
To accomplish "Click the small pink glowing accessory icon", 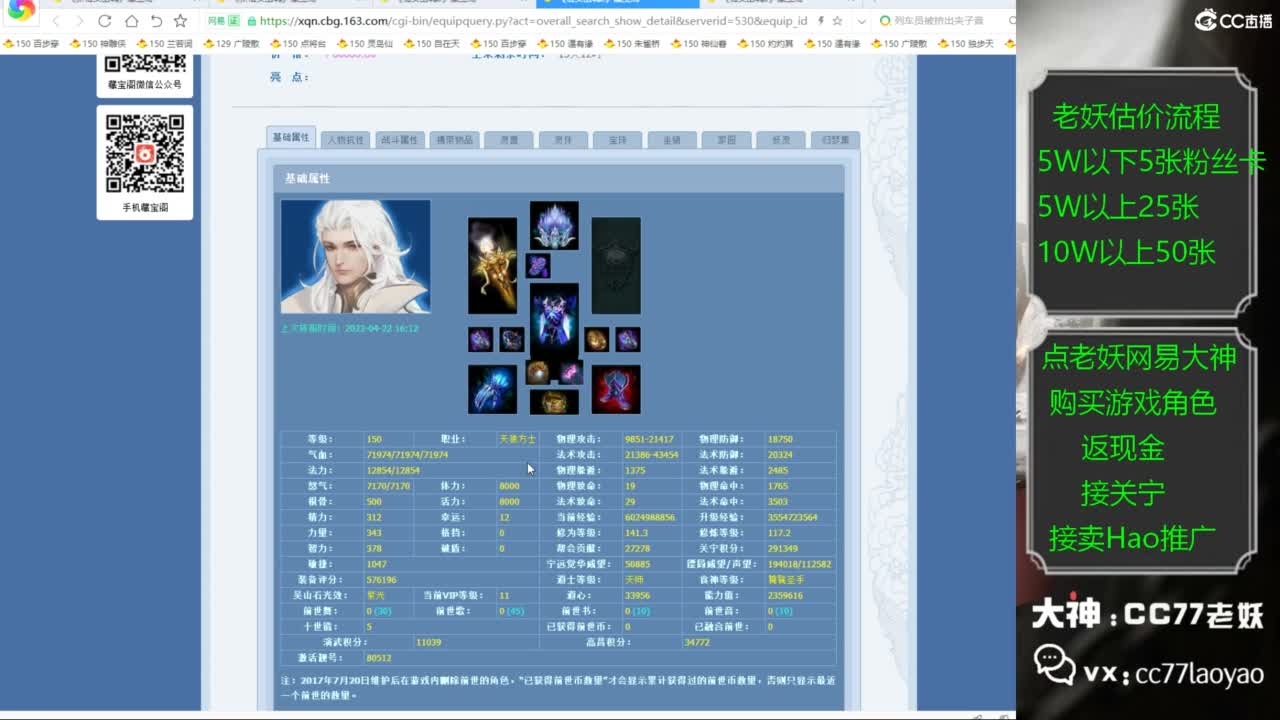I will (570, 373).
